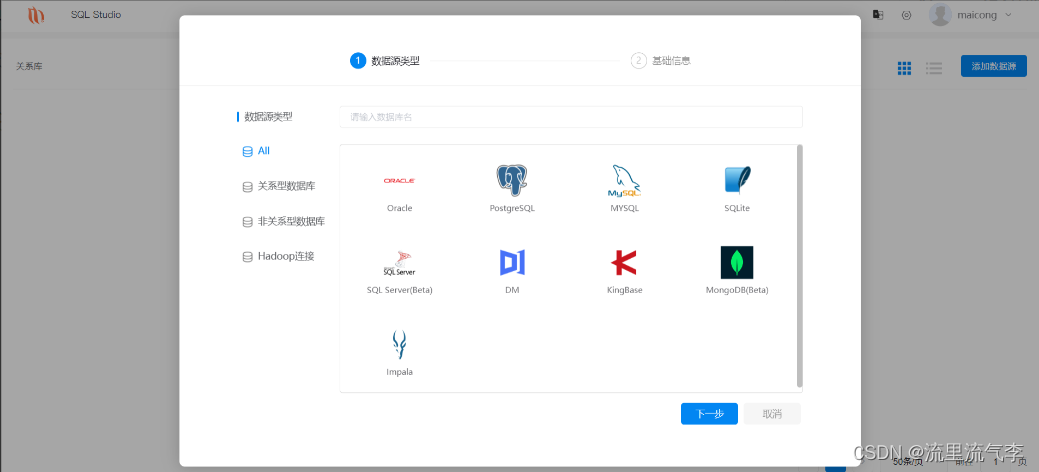The image size is (1039, 472).
Task: Click the Impala label text
Action: tap(400, 372)
